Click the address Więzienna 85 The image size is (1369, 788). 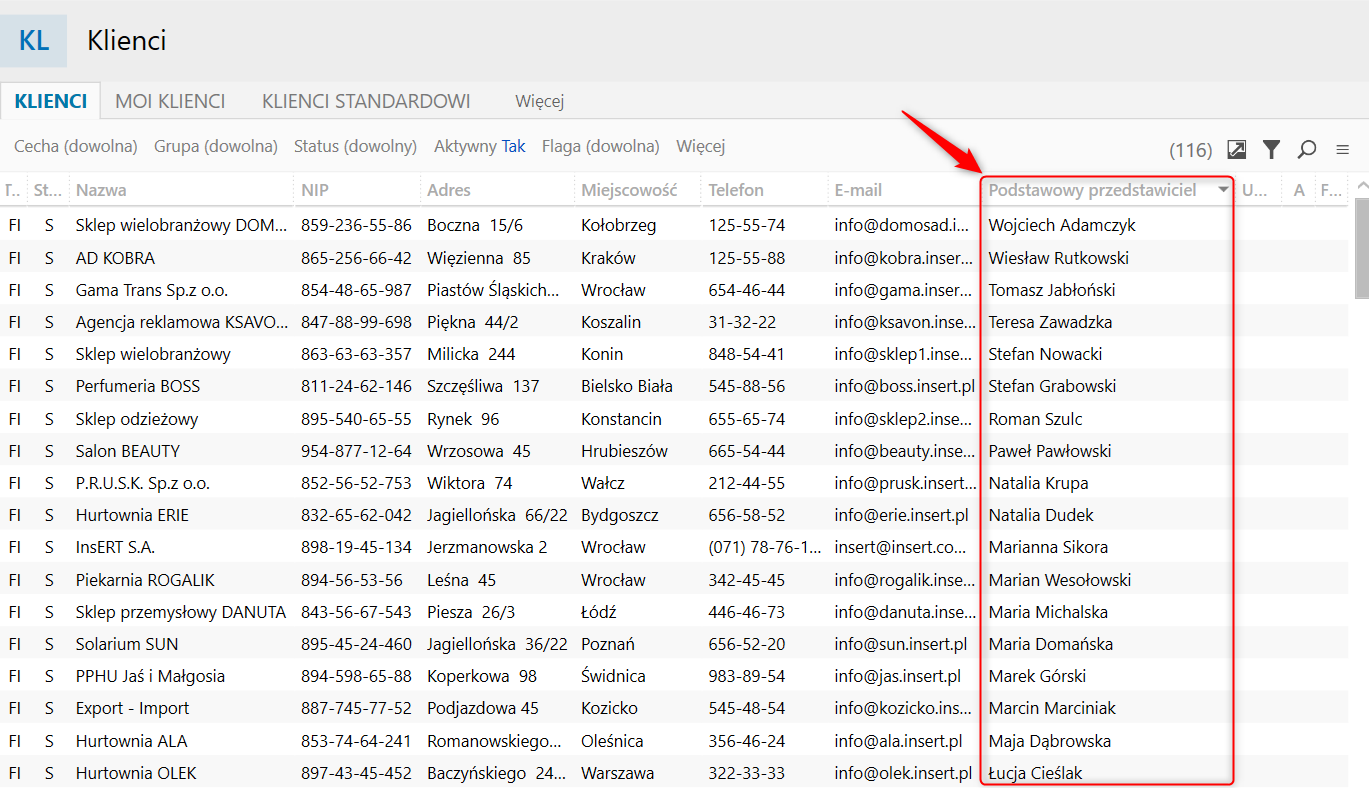click(x=479, y=258)
